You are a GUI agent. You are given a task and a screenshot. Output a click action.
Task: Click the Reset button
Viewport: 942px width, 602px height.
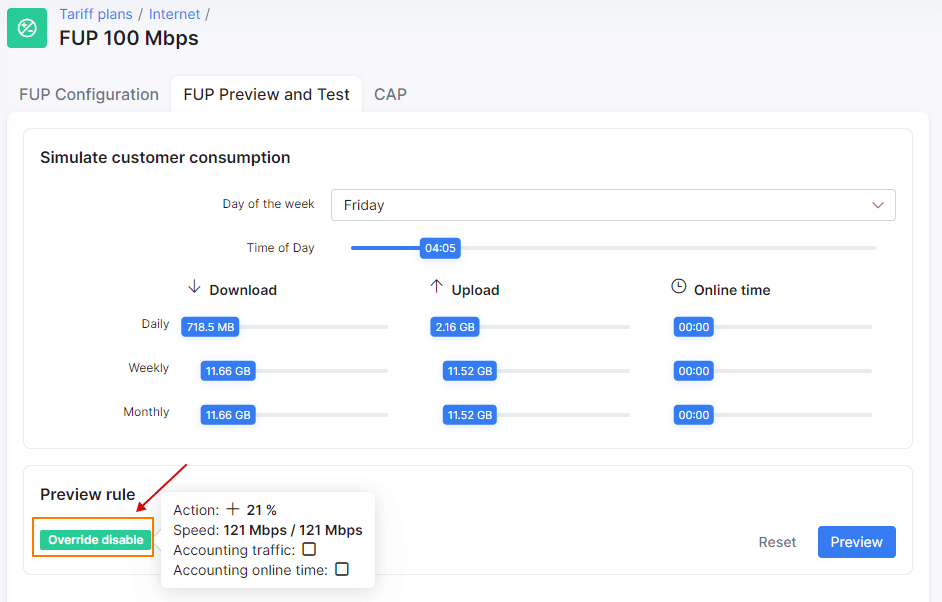(x=777, y=542)
